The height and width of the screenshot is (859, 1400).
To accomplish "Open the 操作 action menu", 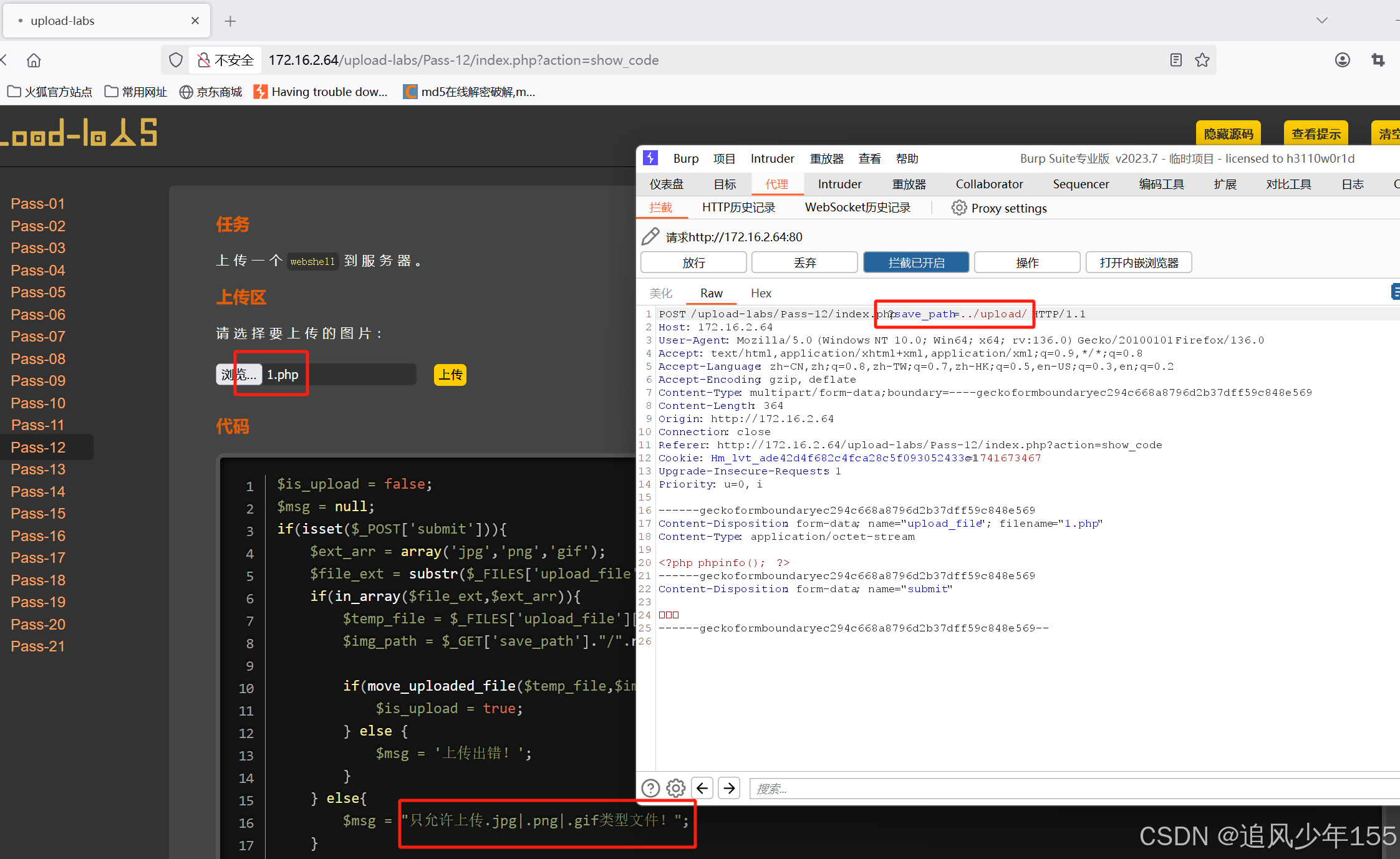I will pyautogui.click(x=1026, y=262).
